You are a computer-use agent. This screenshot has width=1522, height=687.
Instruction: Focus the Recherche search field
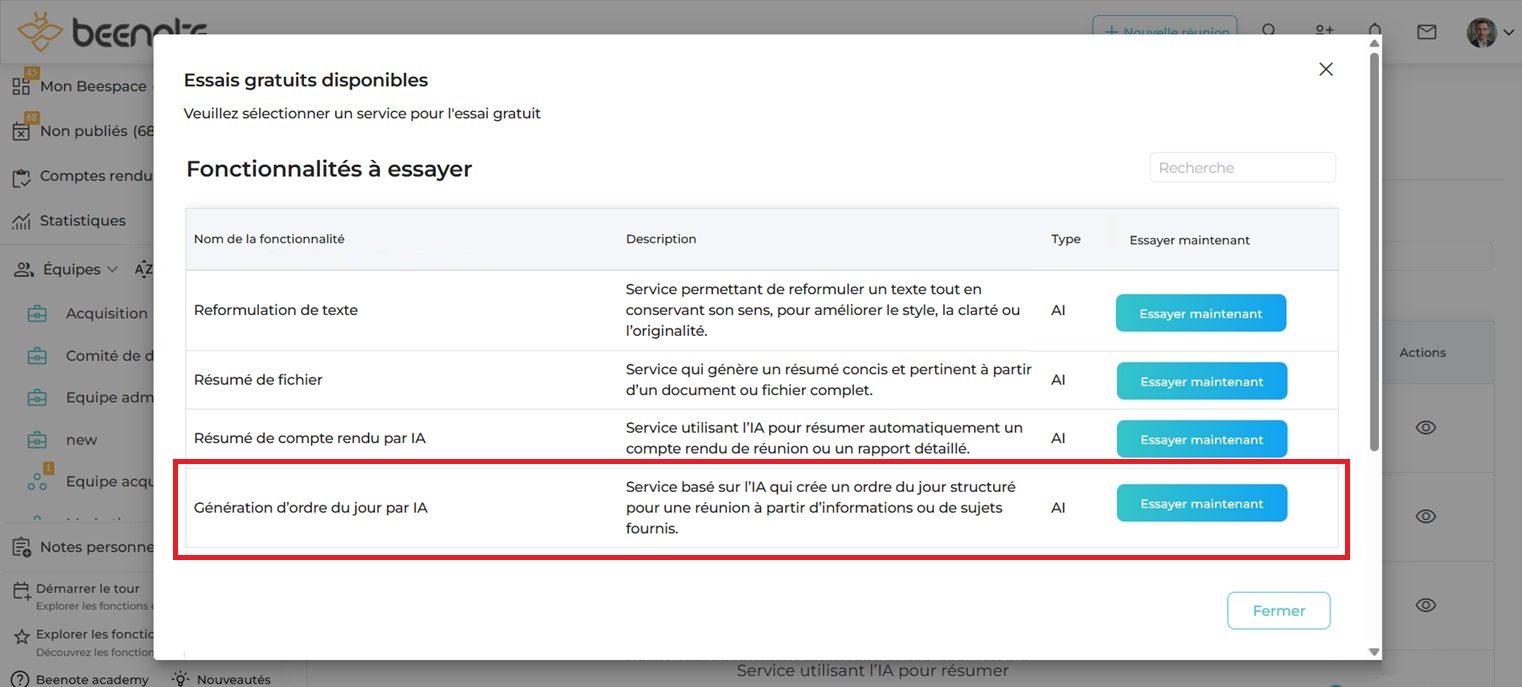pos(1242,168)
